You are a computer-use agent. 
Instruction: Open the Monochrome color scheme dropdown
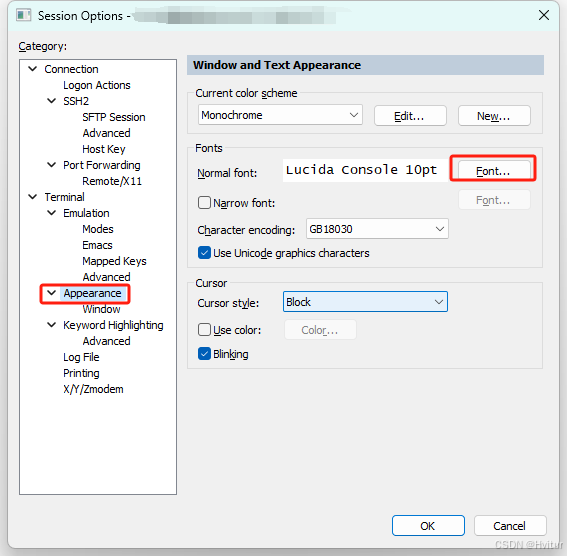(x=280, y=115)
